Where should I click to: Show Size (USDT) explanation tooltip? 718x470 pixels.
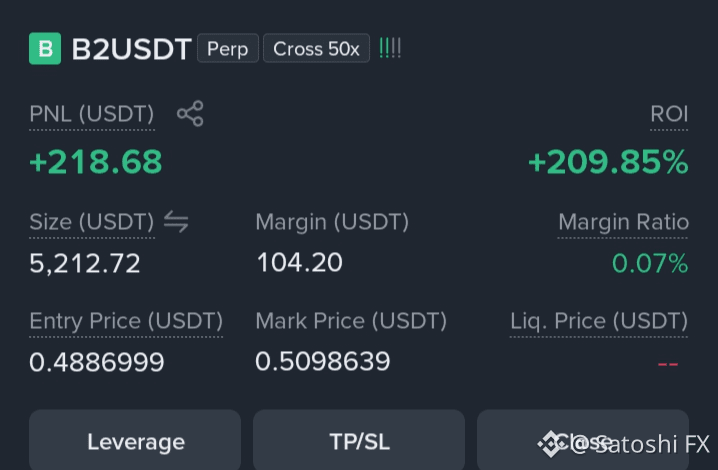pyautogui.click(x=92, y=222)
